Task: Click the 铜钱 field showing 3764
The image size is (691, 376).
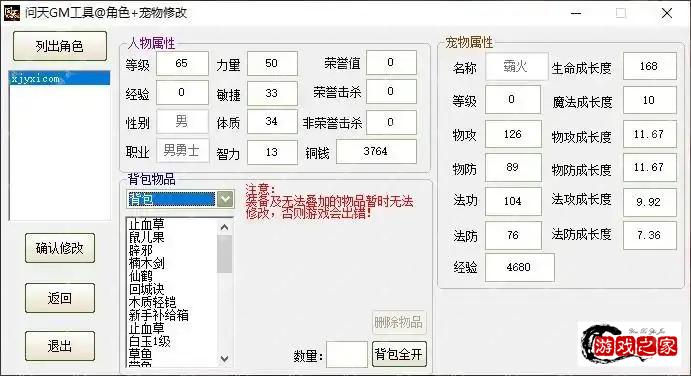Action: coord(376,152)
